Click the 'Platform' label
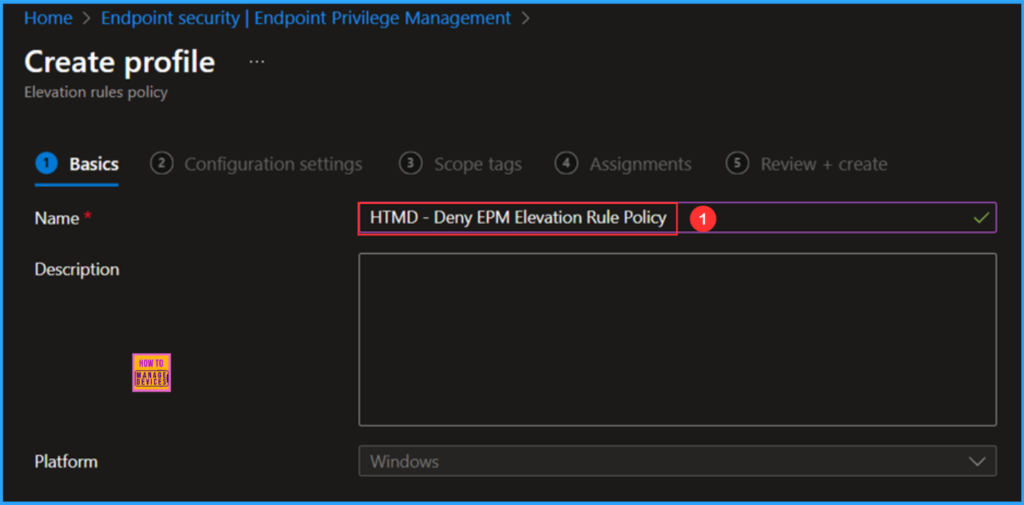Viewport: 1024px width, 505px height. (x=66, y=461)
